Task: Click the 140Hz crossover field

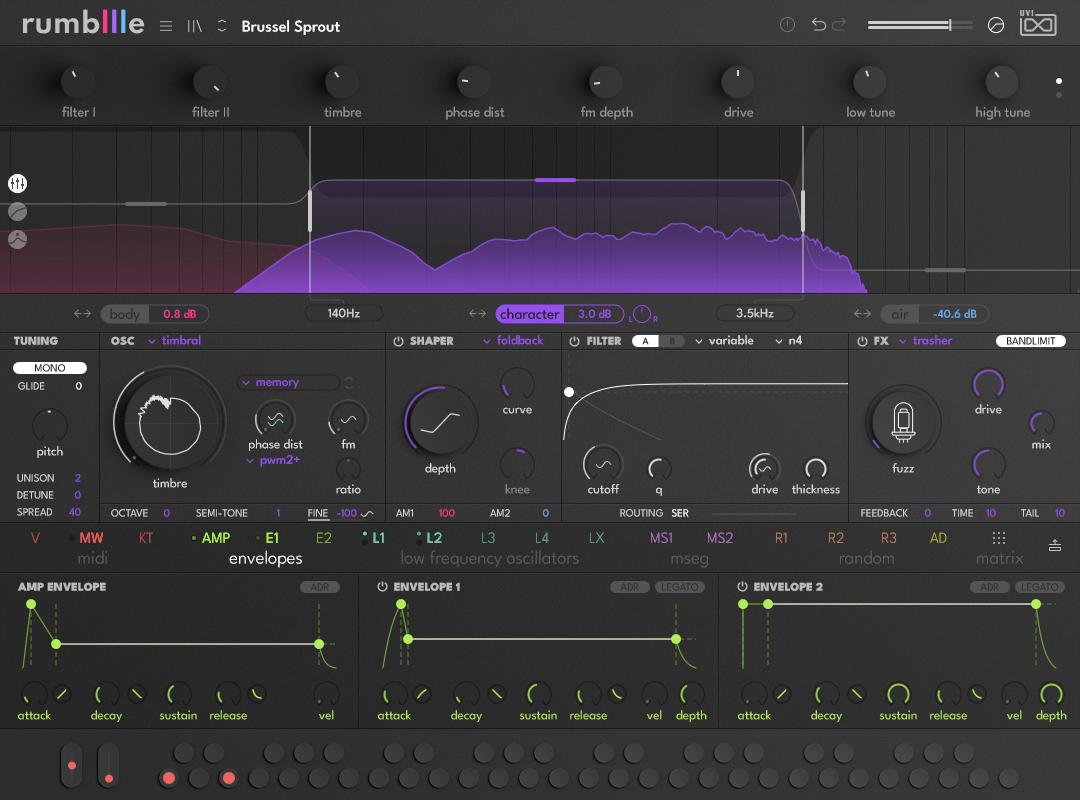Action: click(x=344, y=314)
